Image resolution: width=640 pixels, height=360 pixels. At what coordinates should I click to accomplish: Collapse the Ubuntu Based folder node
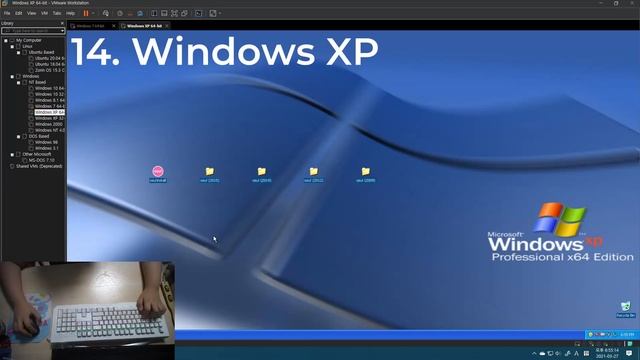click(18, 53)
